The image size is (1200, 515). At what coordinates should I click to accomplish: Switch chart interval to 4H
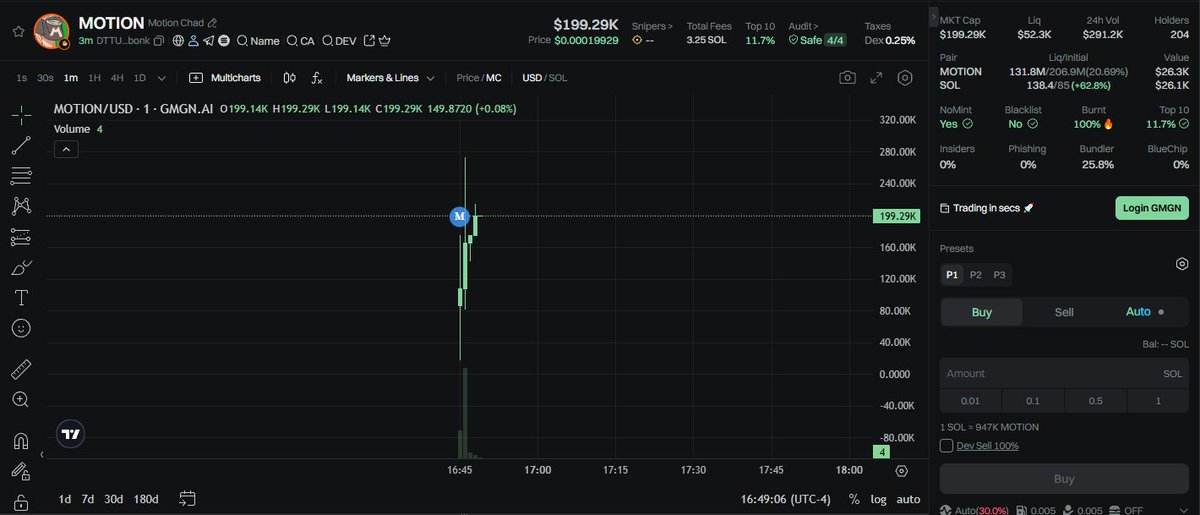point(117,78)
